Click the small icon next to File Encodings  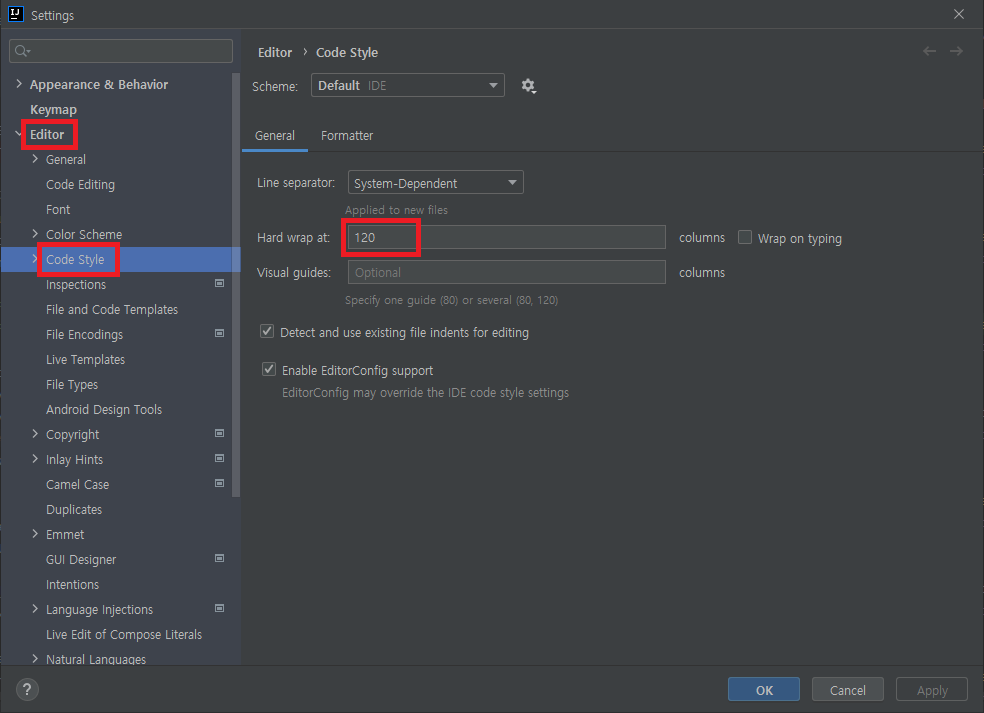pos(219,334)
